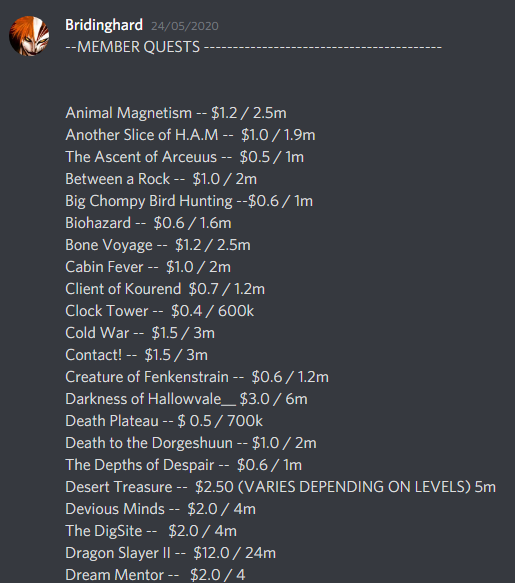This screenshot has height=583, width=515.
Task: Click the MEMBER QUESTS header line
Action: tap(254, 47)
